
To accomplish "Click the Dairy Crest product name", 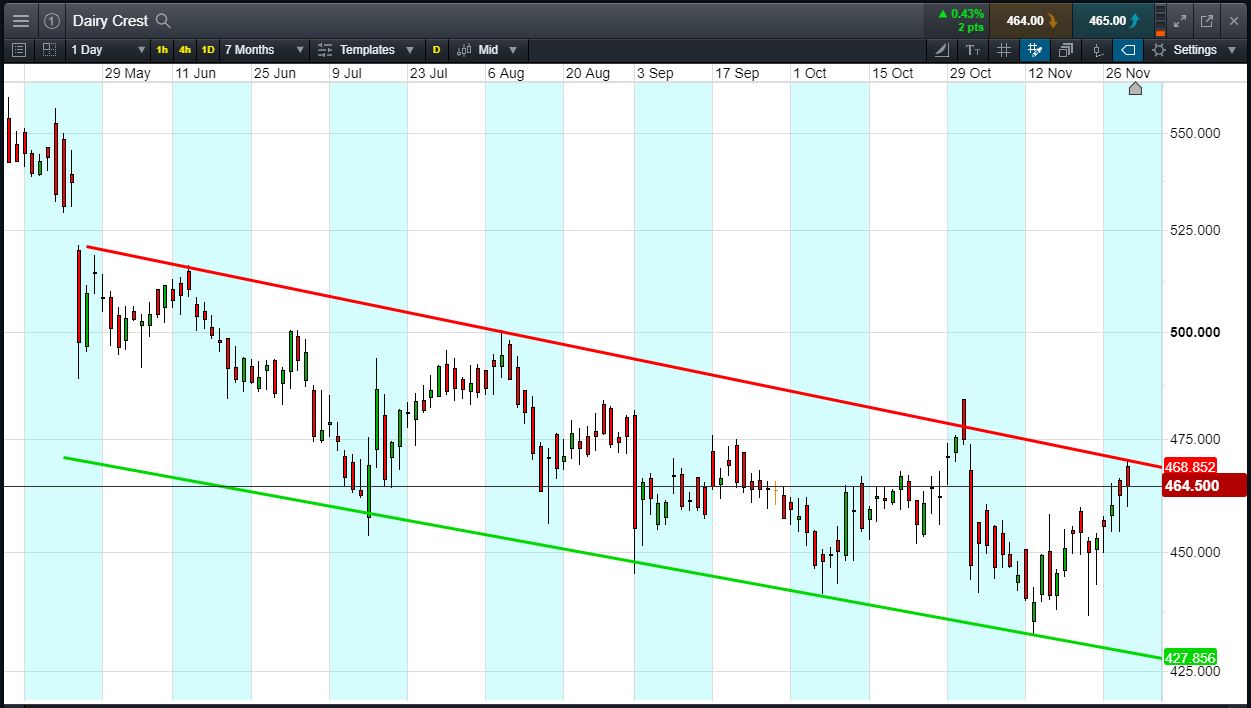I will click(110, 20).
